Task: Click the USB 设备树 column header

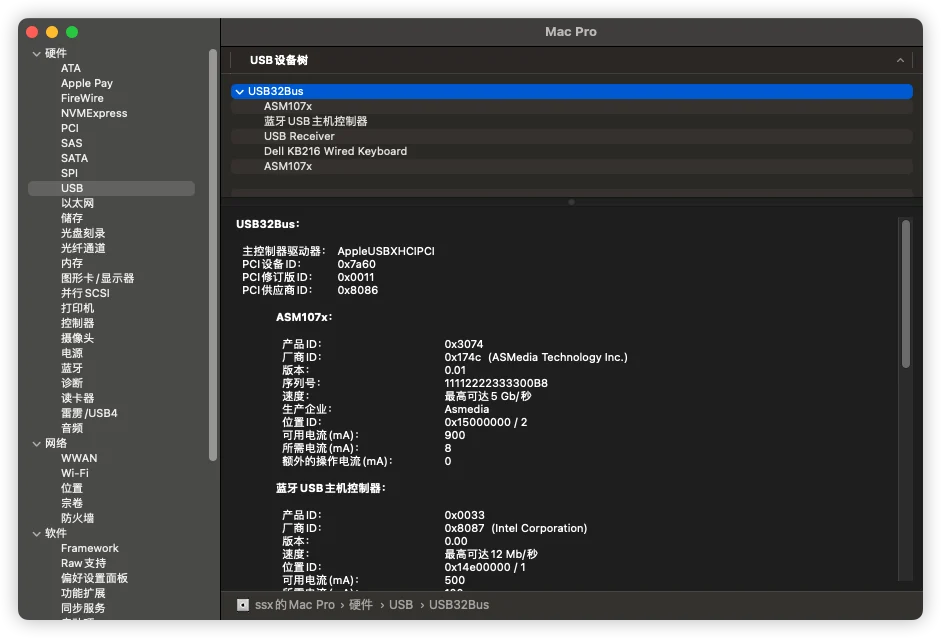Action: coord(572,61)
